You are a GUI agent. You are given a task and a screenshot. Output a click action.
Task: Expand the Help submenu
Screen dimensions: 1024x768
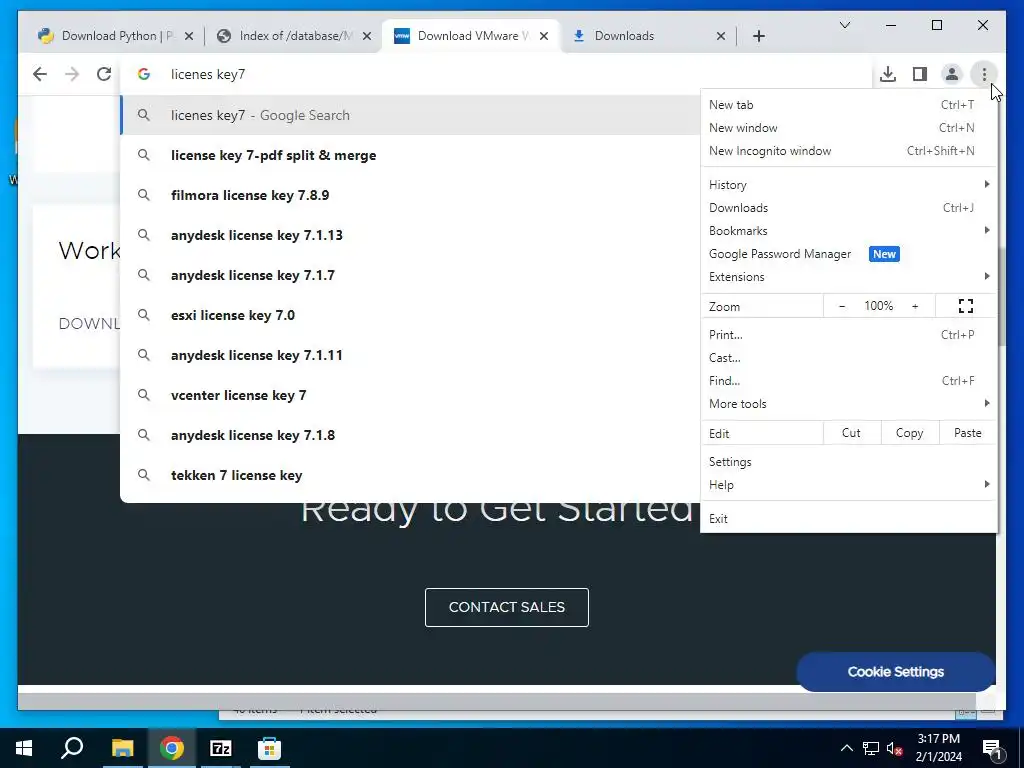[x=848, y=485]
